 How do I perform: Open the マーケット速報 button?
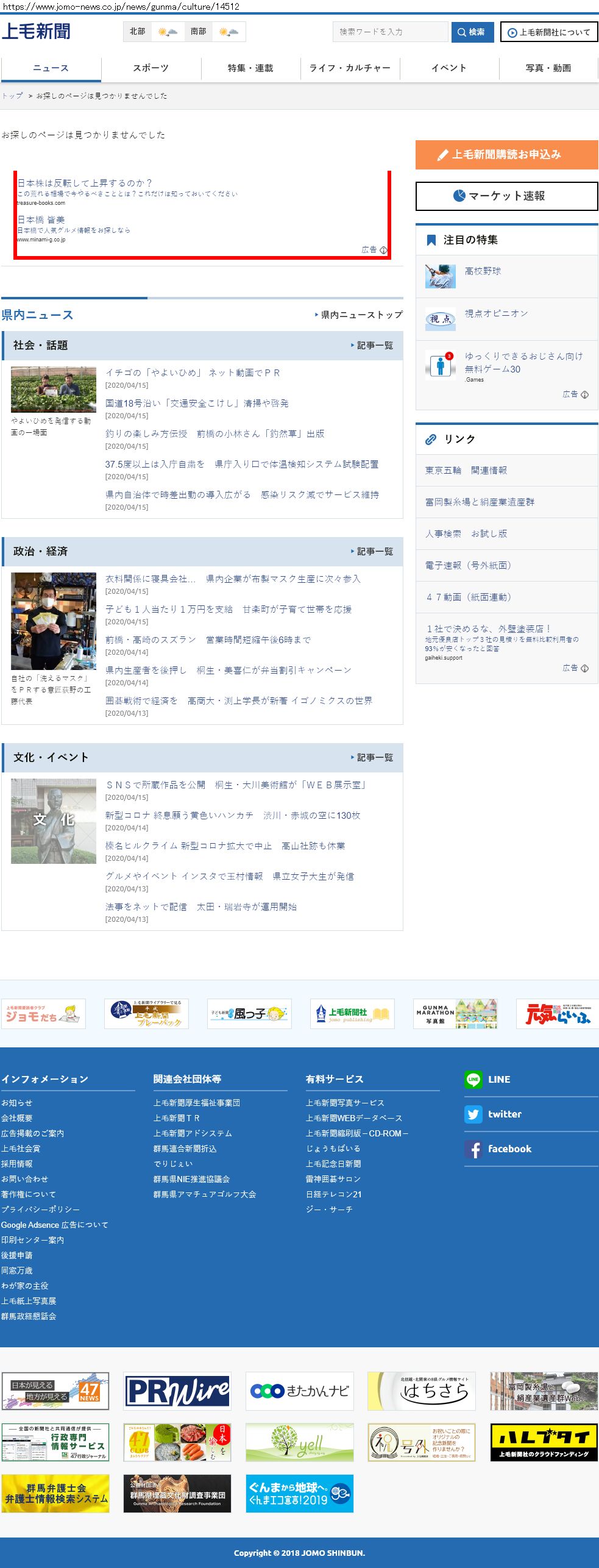click(x=506, y=196)
